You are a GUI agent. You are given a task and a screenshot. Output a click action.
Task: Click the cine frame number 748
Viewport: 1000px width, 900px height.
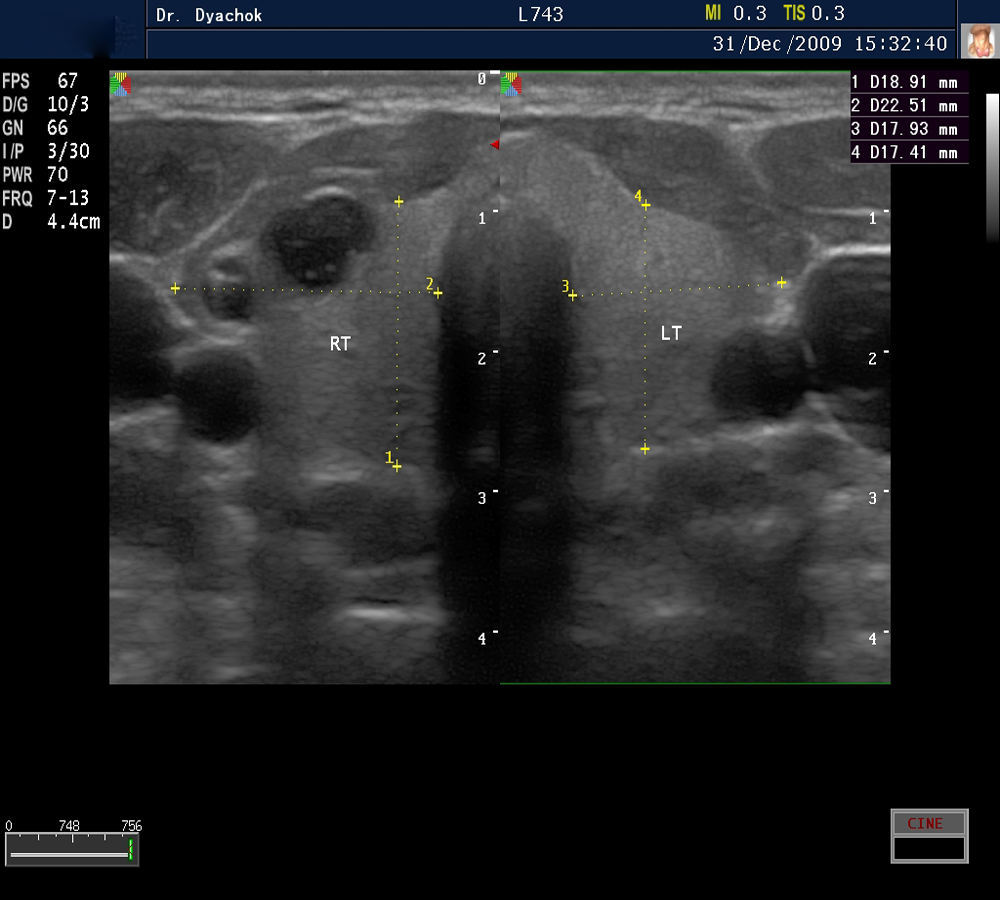[x=69, y=825]
